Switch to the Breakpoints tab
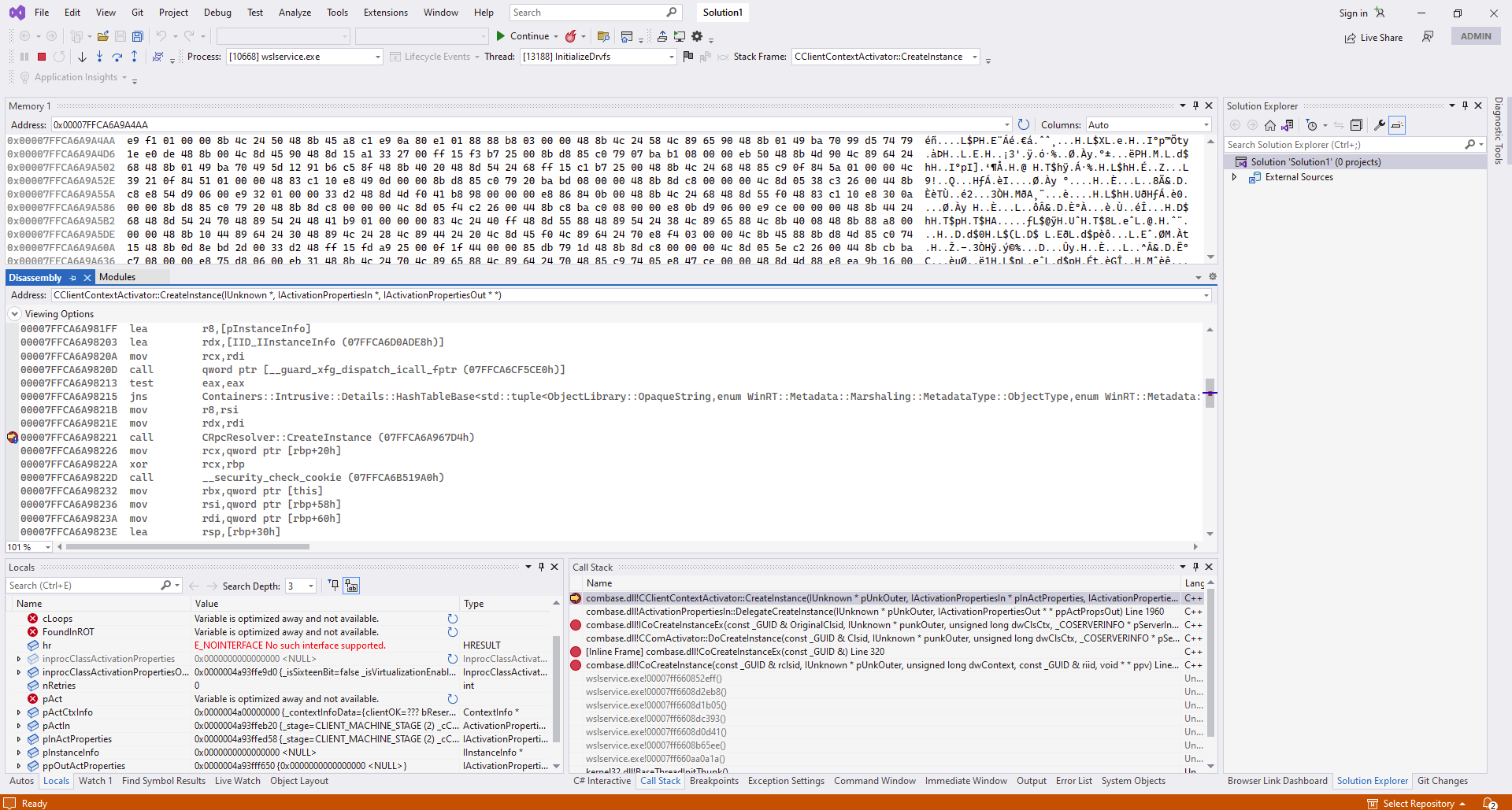1512x810 pixels. (713, 781)
